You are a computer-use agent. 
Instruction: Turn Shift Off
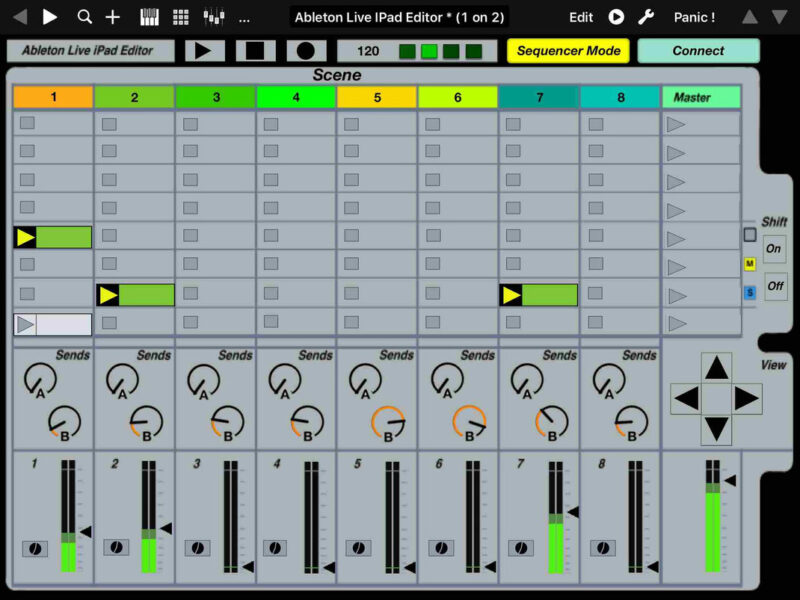(774, 285)
